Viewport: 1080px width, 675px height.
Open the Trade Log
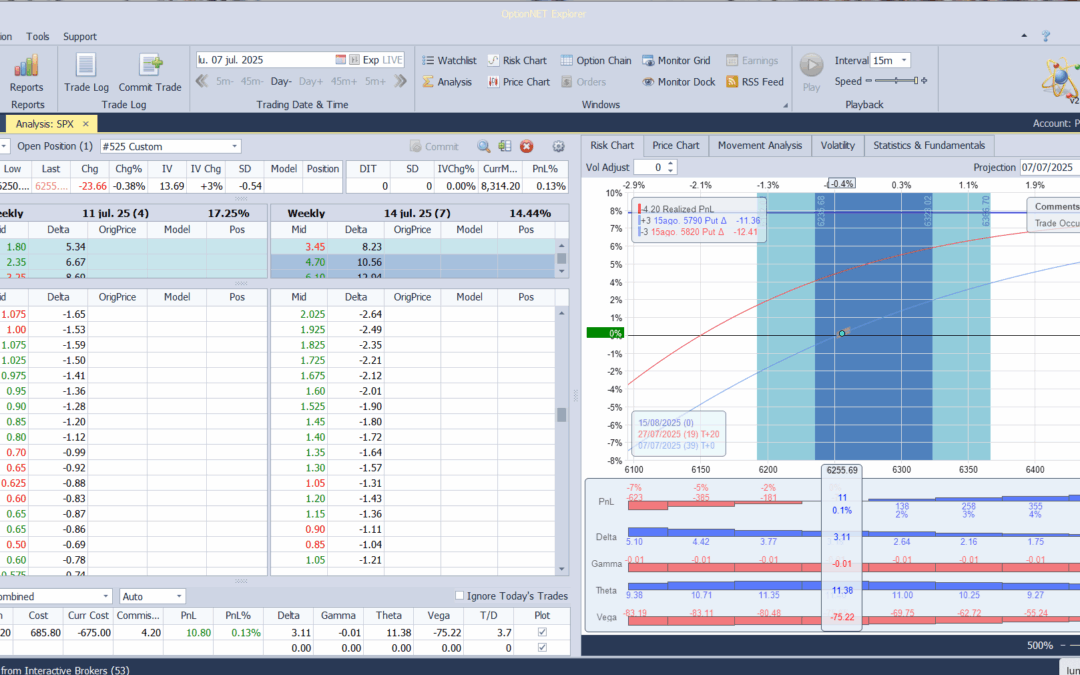[86, 73]
